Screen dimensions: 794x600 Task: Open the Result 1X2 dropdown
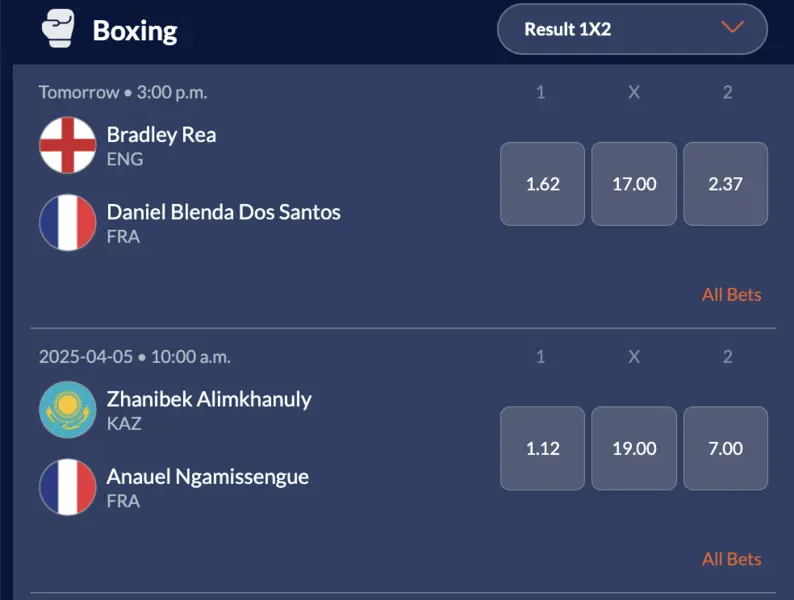tap(632, 29)
